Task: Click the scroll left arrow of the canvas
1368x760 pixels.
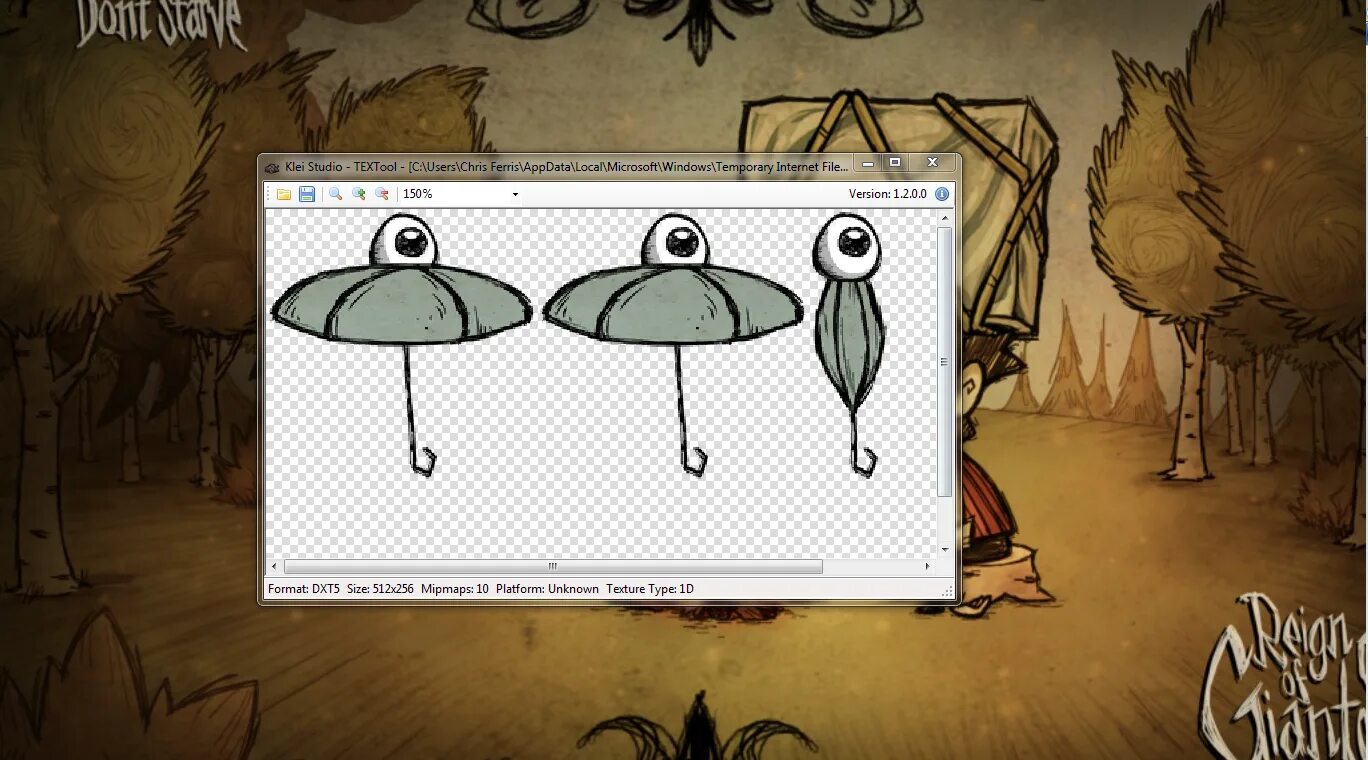Action: pos(274,566)
